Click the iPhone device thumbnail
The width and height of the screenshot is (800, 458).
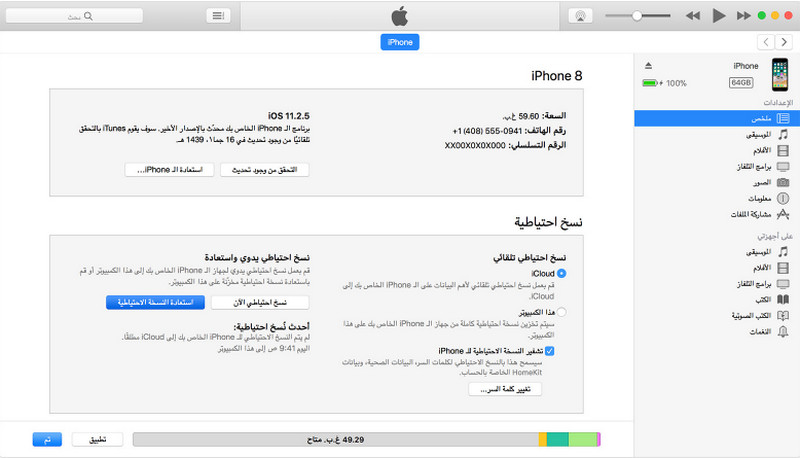point(780,74)
